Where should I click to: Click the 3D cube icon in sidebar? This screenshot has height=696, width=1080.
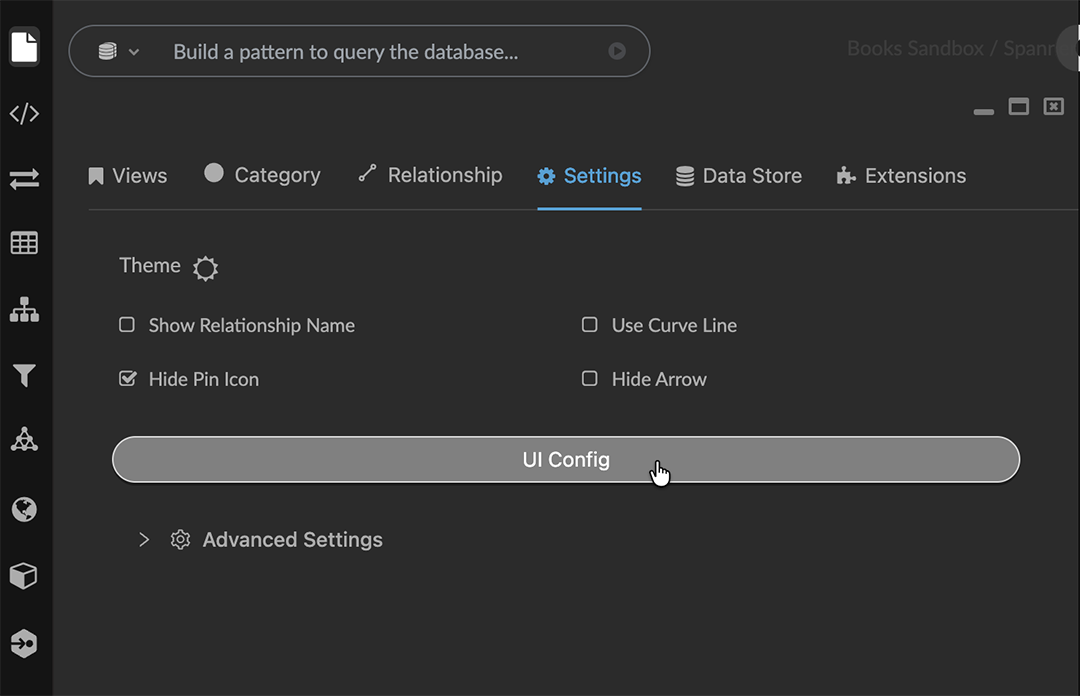pyautogui.click(x=24, y=576)
